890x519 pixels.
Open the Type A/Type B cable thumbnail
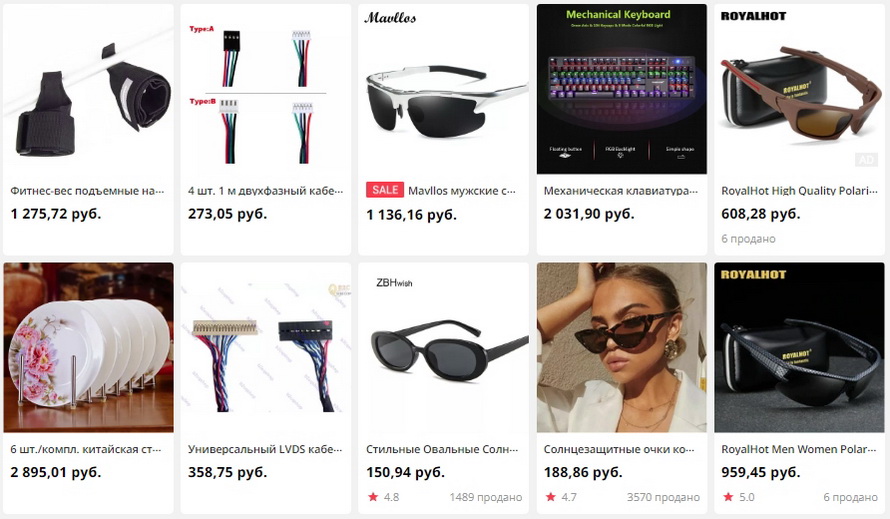click(266, 89)
